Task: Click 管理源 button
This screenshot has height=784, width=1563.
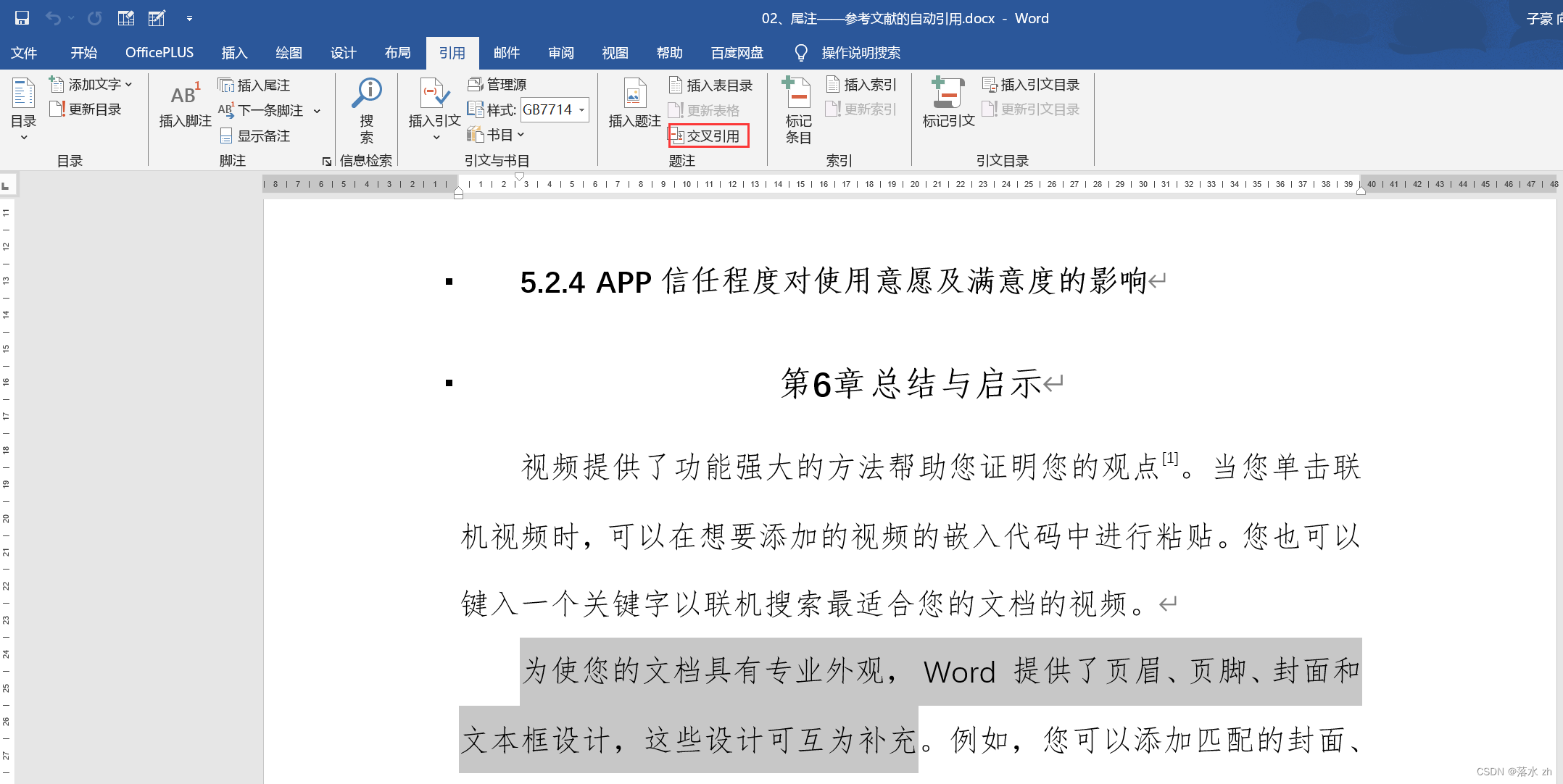Action: 497,85
